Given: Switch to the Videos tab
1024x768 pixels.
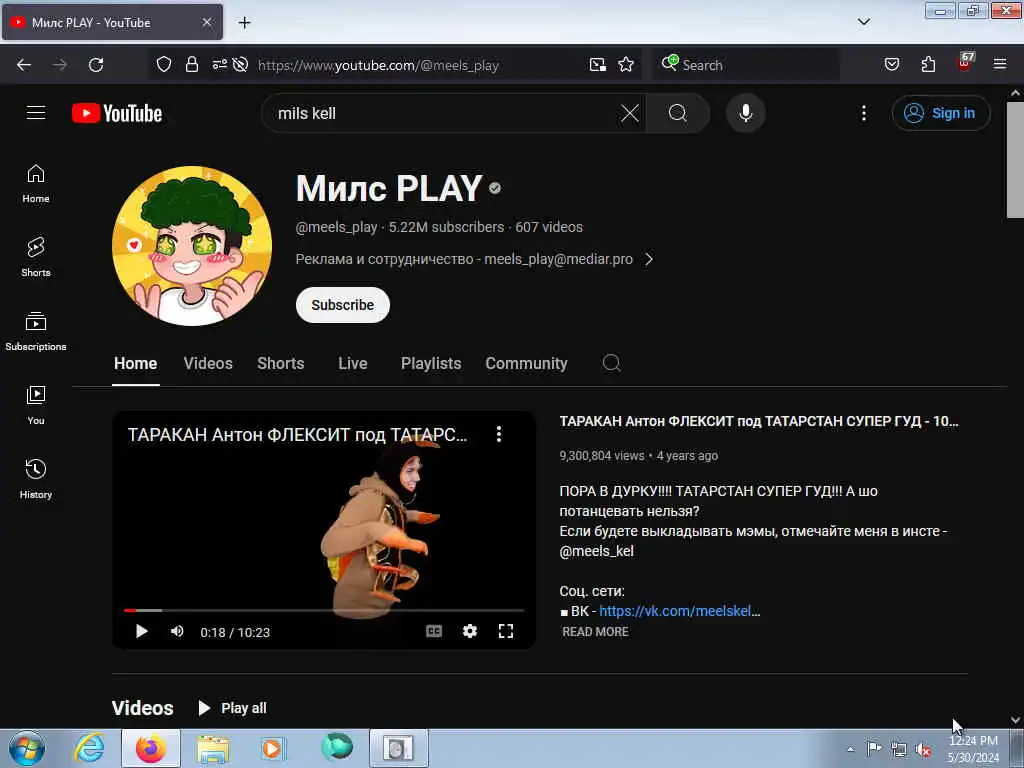Looking at the screenshot, I should pos(208,364).
